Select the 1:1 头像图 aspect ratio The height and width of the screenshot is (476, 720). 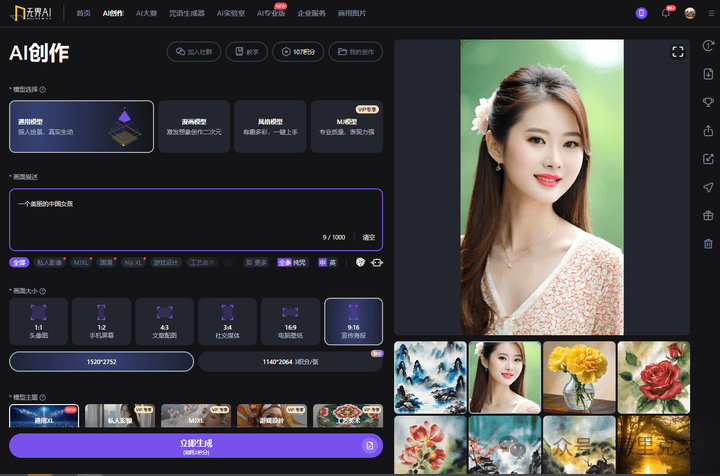[37, 320]
